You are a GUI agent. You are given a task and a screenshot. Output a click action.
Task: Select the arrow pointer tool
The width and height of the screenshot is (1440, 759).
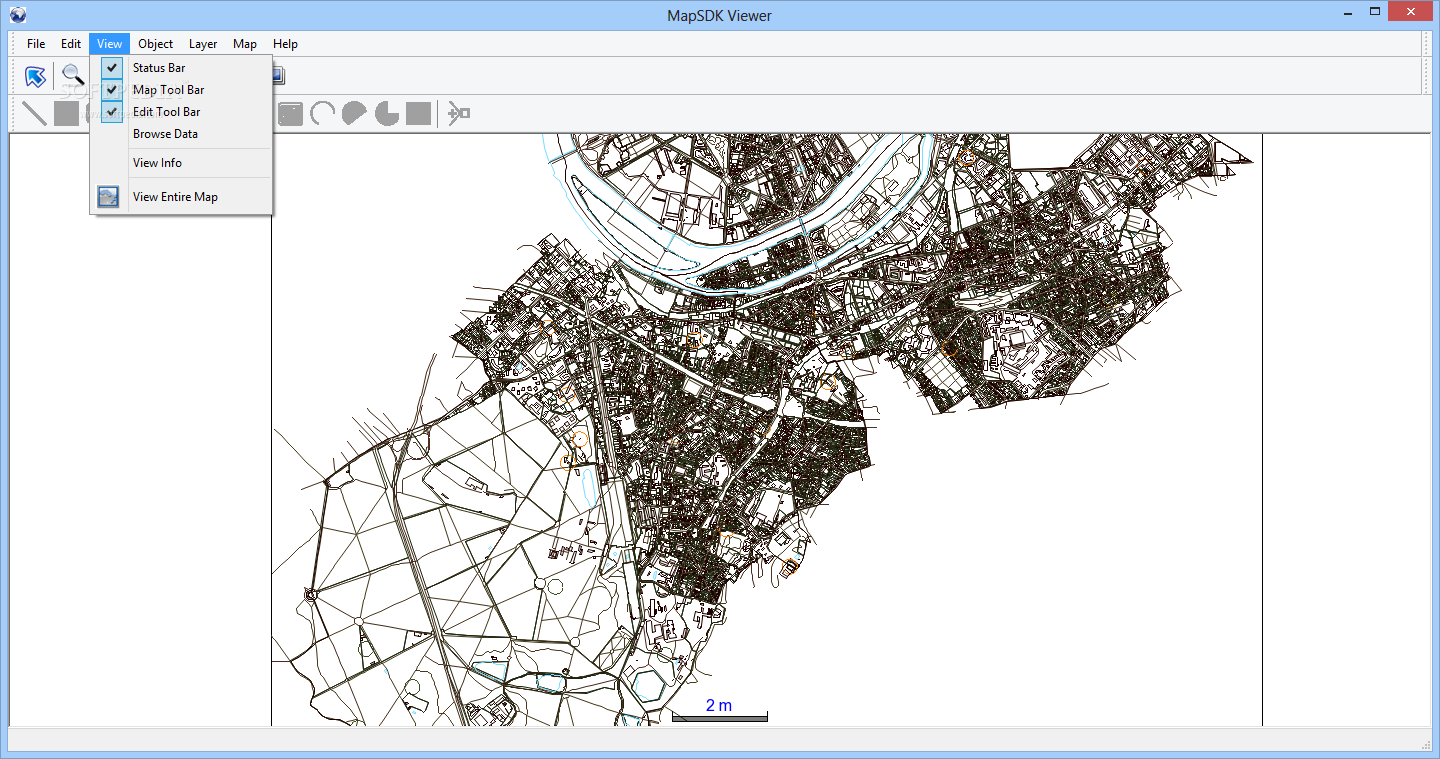(x=36, y=76)
